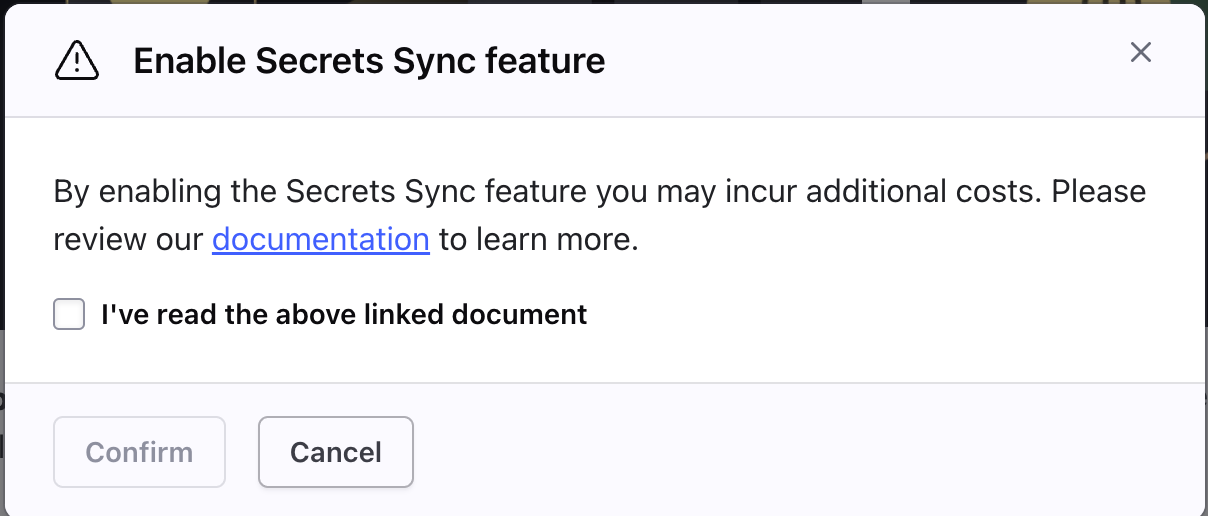
Task: Close the dialog with the X icon
Action: pos(1141,53)
